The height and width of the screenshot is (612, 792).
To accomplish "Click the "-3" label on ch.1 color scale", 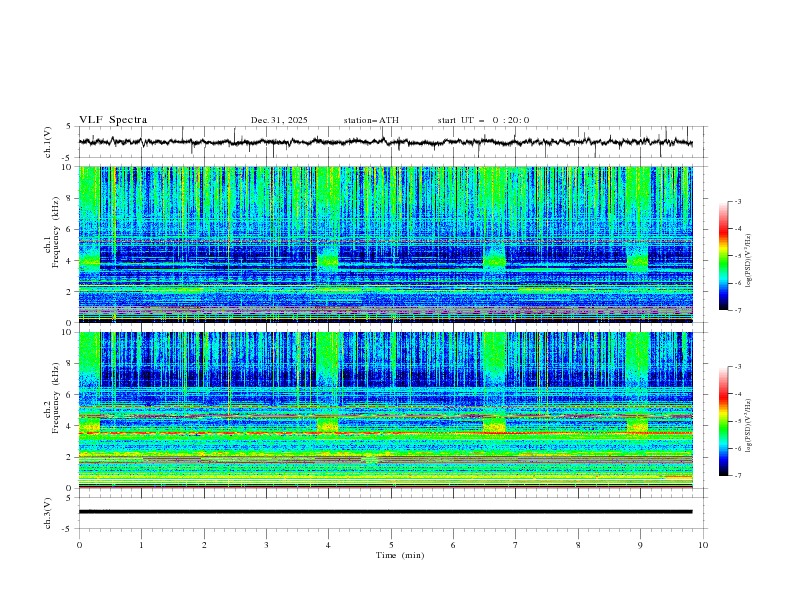I will pos(737,201).
